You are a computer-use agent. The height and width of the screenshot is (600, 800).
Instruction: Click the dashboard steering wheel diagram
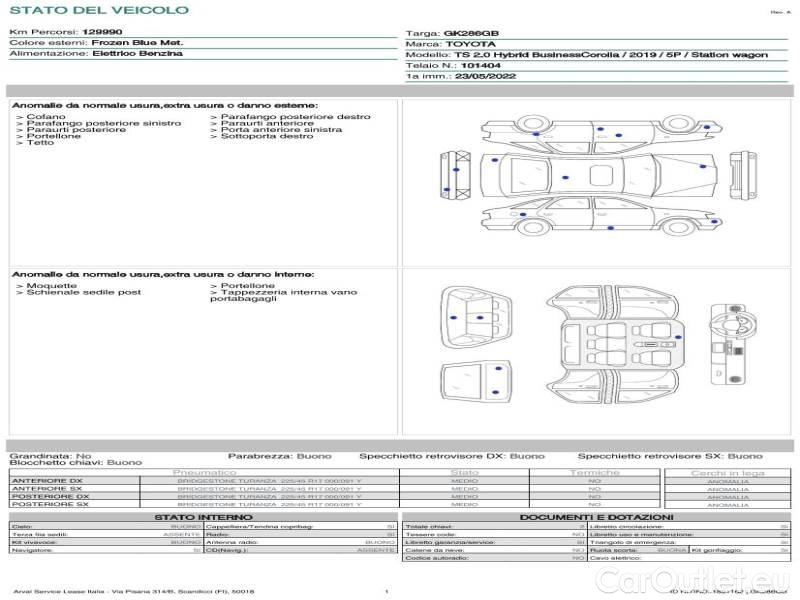click(733, 344)
